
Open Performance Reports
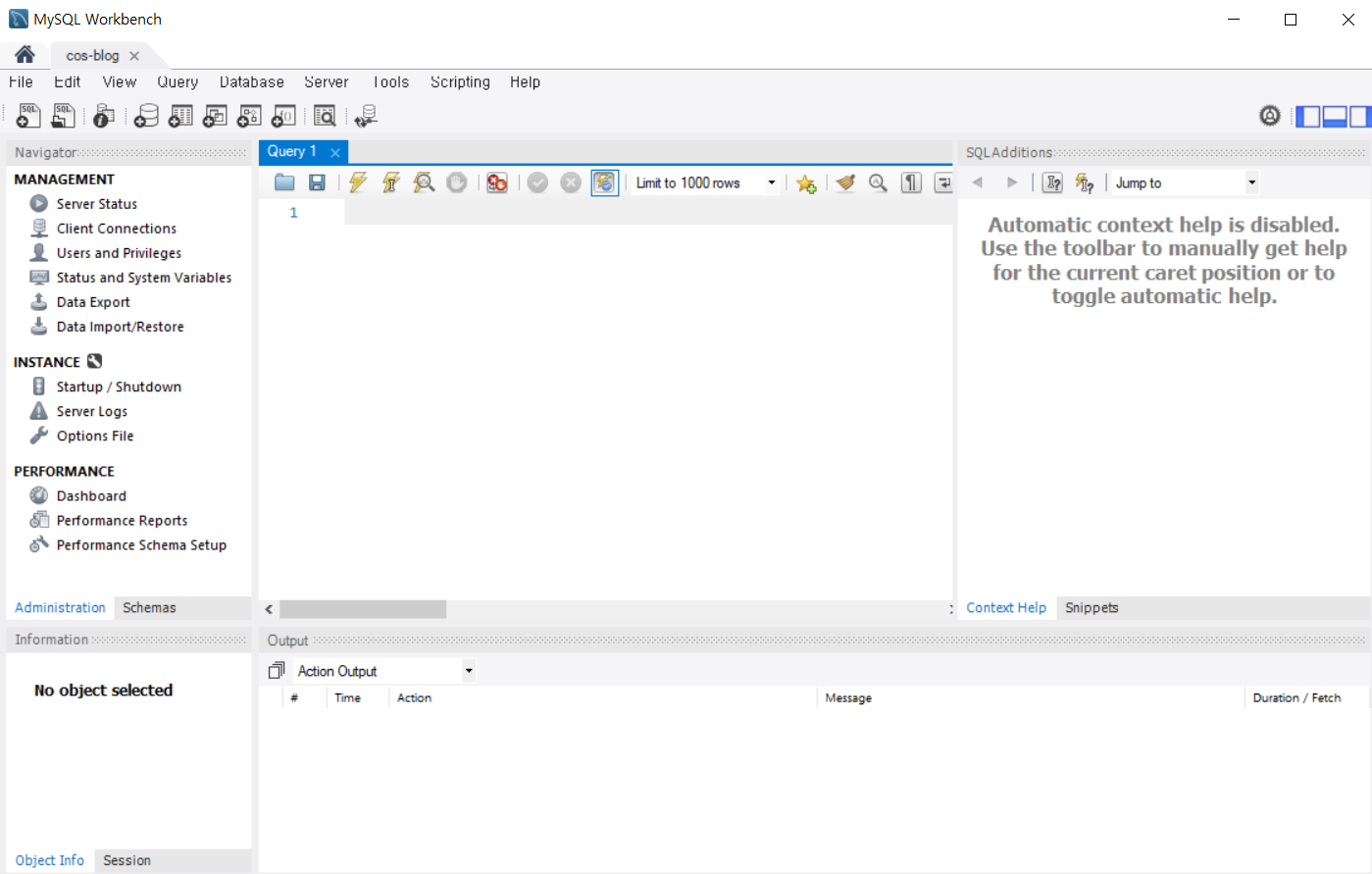(x=122, y=521)
